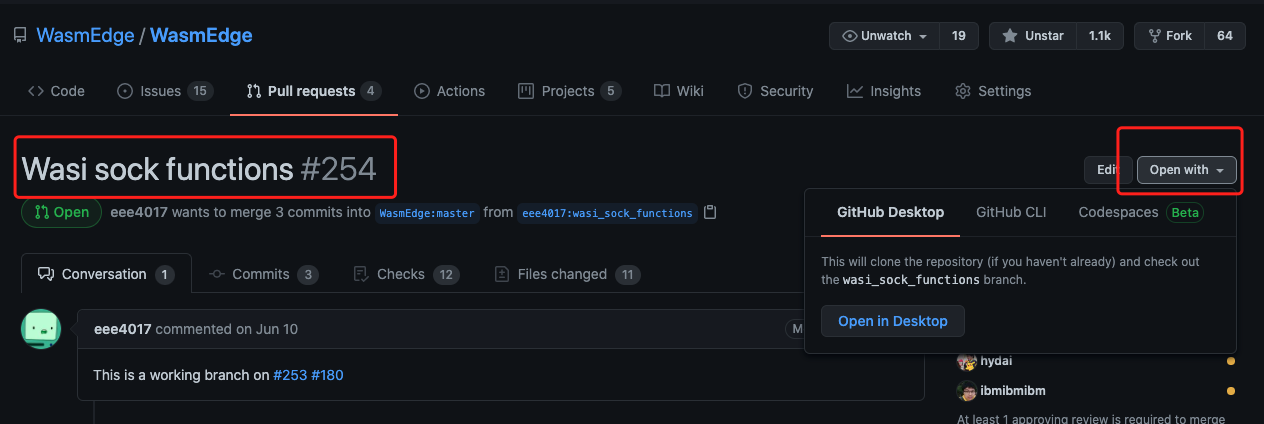This screenshot has width=1264, height=424.
Task: Click the Unstar star icon
Action: 1010,36
